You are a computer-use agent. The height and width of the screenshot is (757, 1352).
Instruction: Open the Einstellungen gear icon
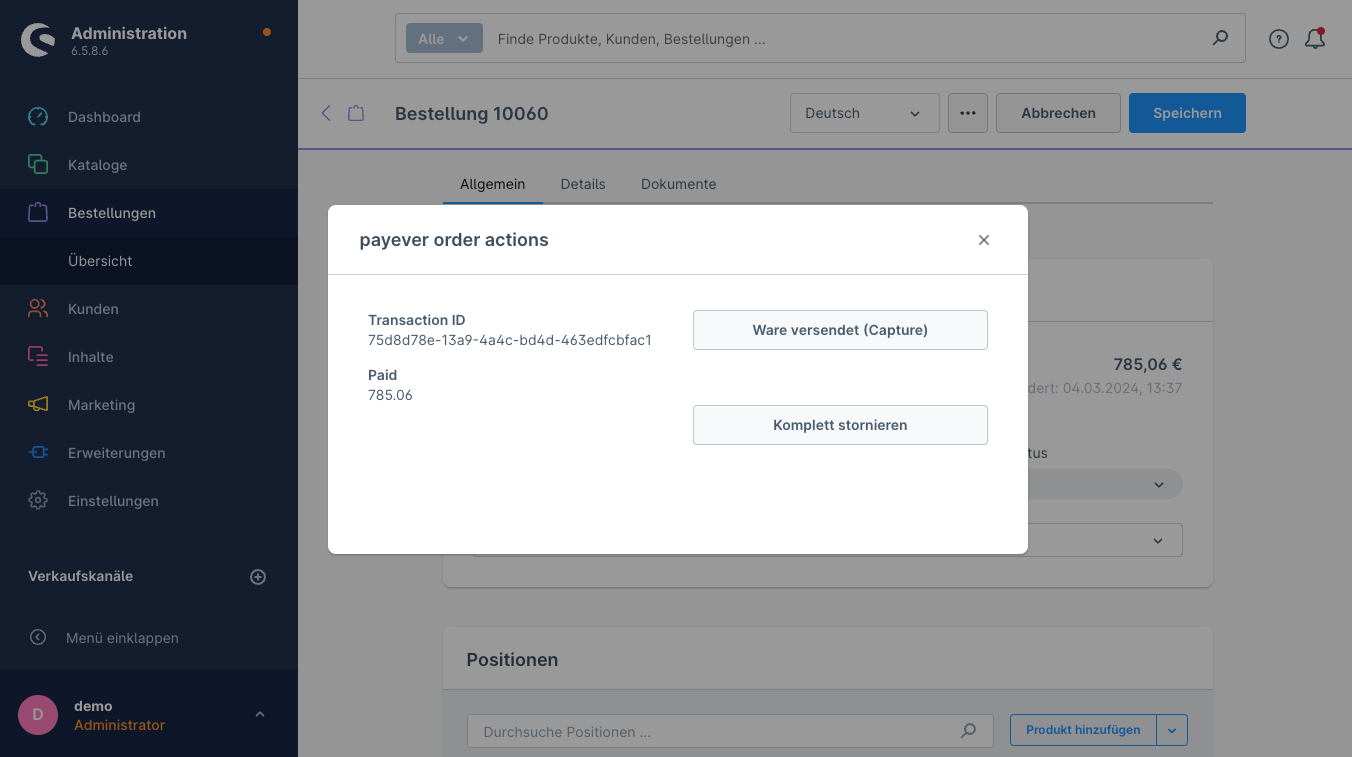pos(38,501)
